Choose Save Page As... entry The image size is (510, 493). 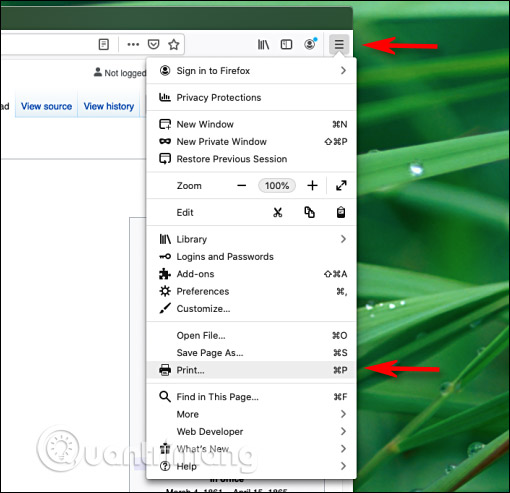tap(252, 353)
